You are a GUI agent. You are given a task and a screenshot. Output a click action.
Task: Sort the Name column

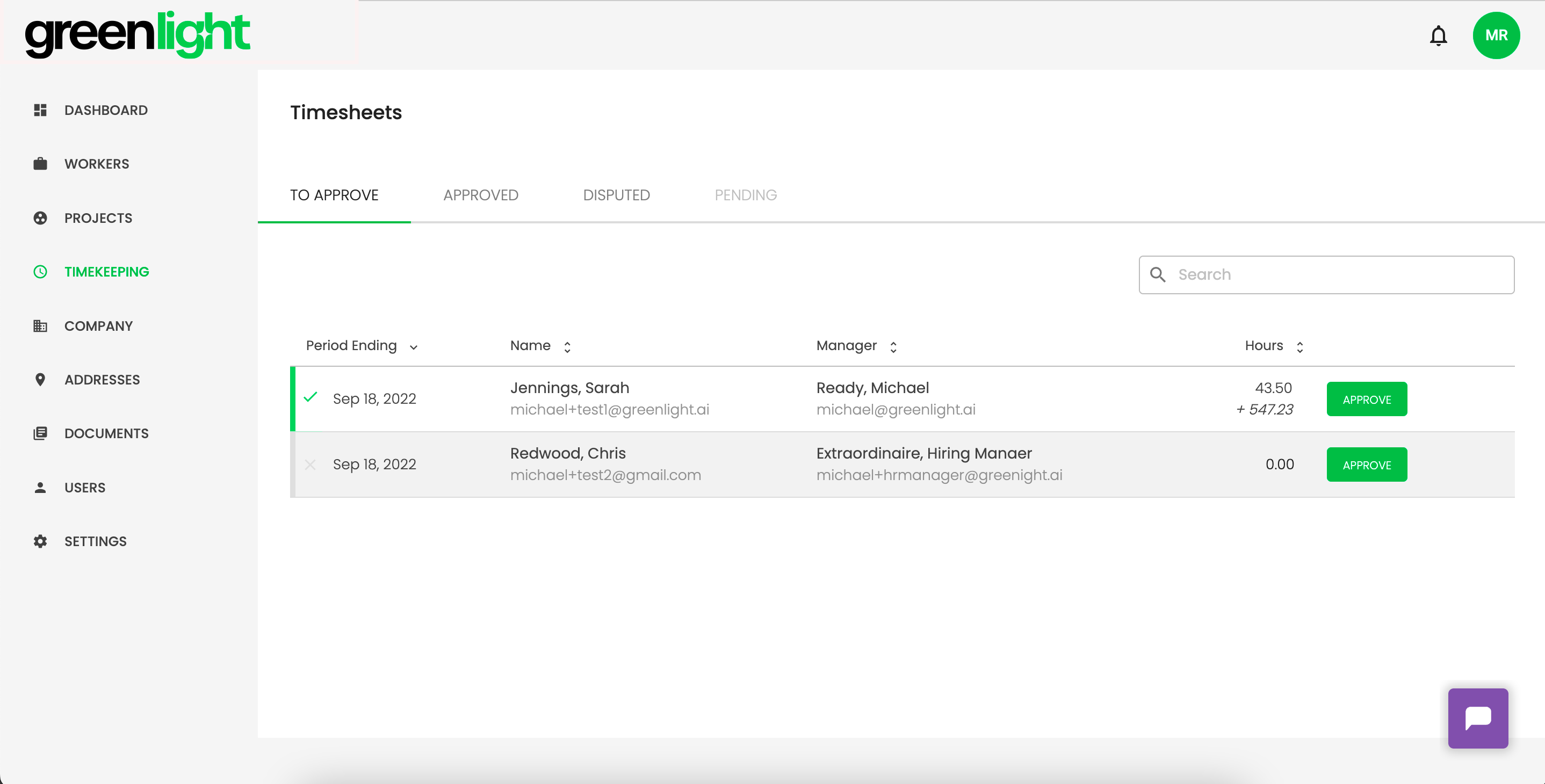point(567,346)
